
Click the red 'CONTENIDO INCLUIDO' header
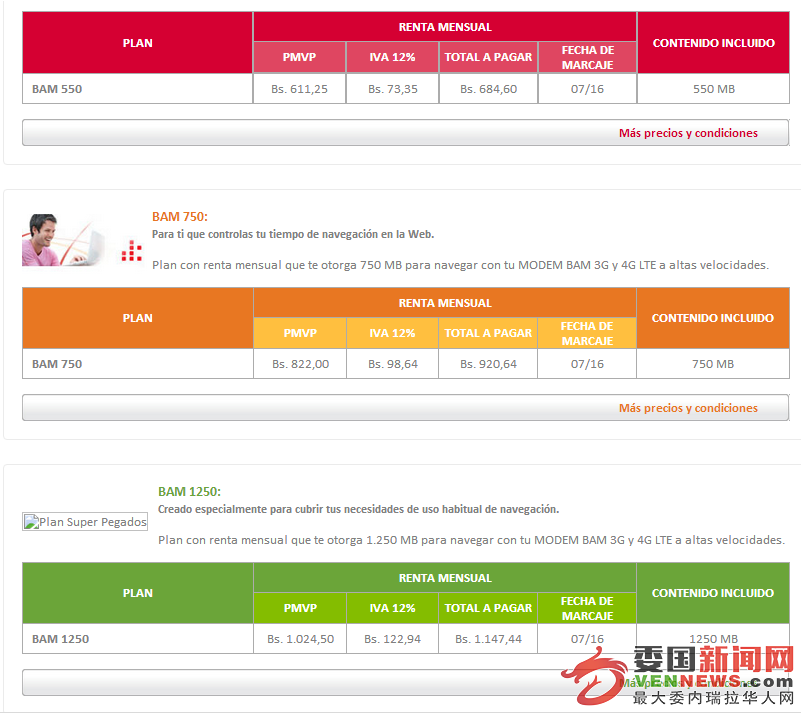pos(714,43)
